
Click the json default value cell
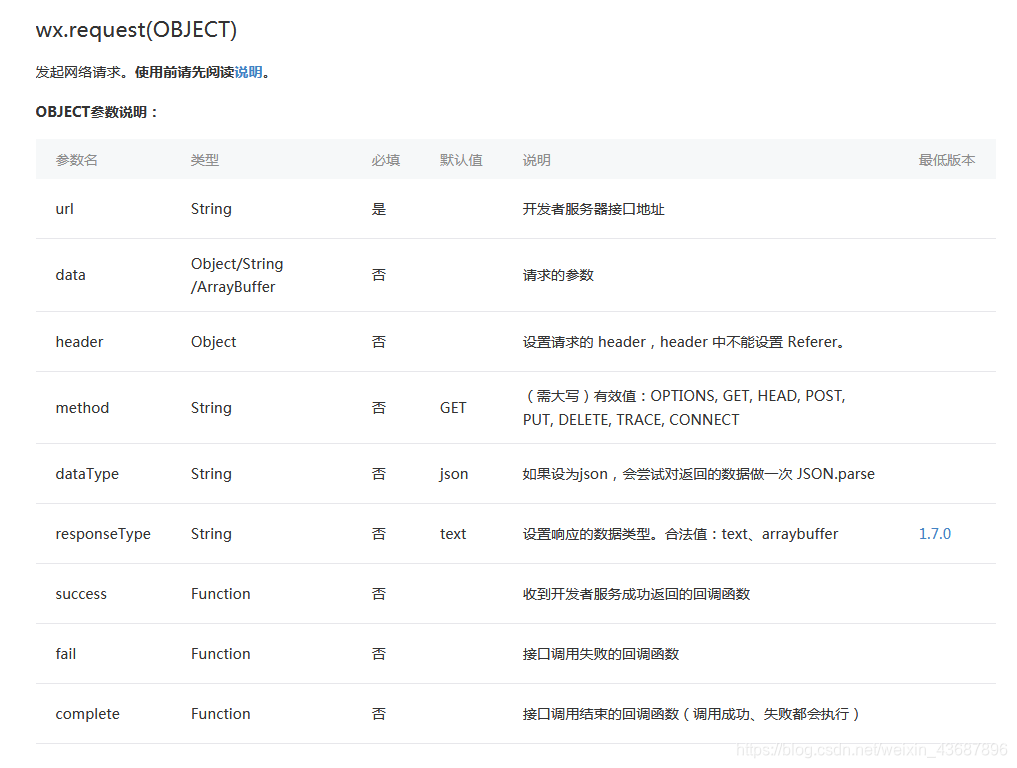453,474
